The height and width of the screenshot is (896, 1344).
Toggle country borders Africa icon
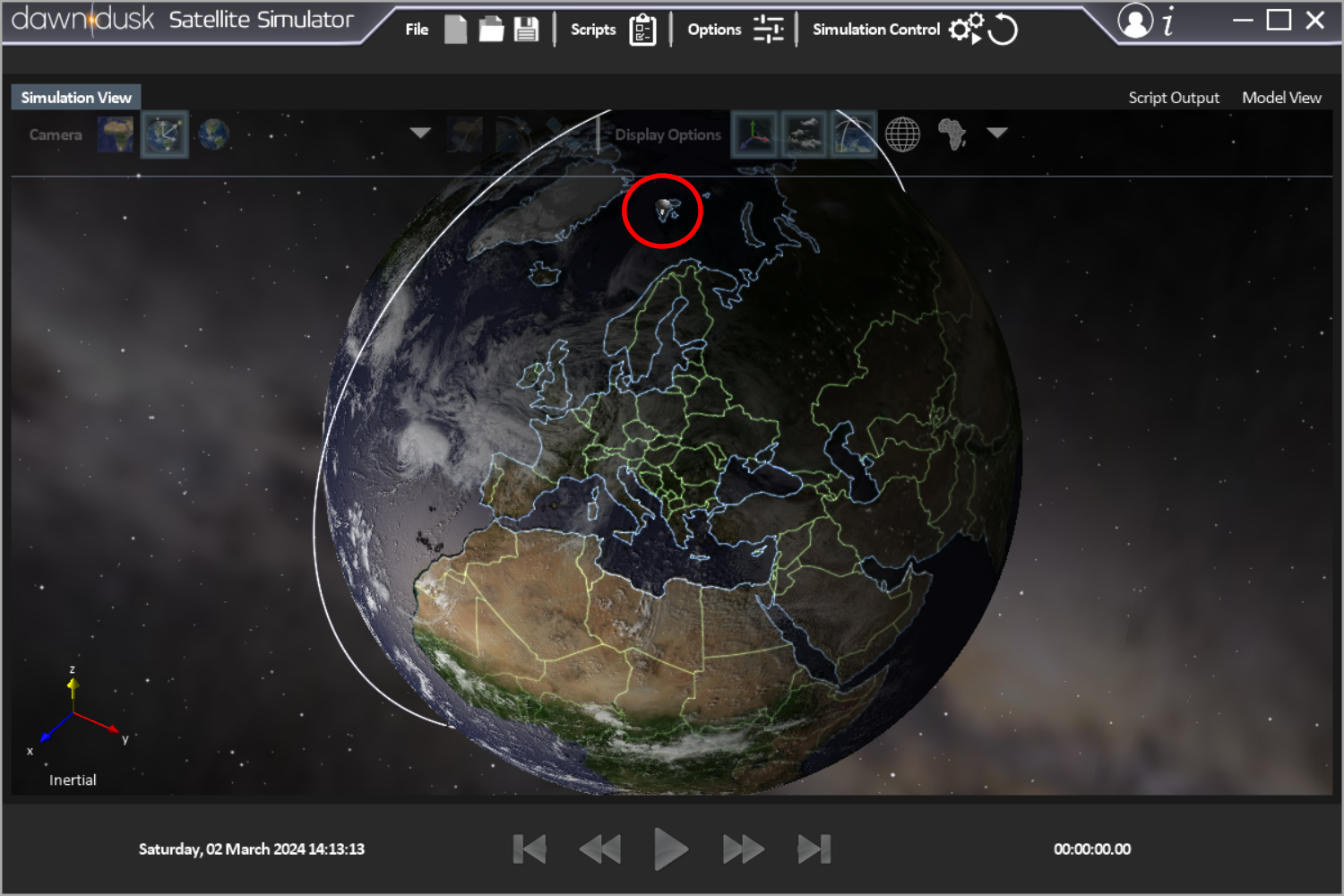(x=952, y=134)
